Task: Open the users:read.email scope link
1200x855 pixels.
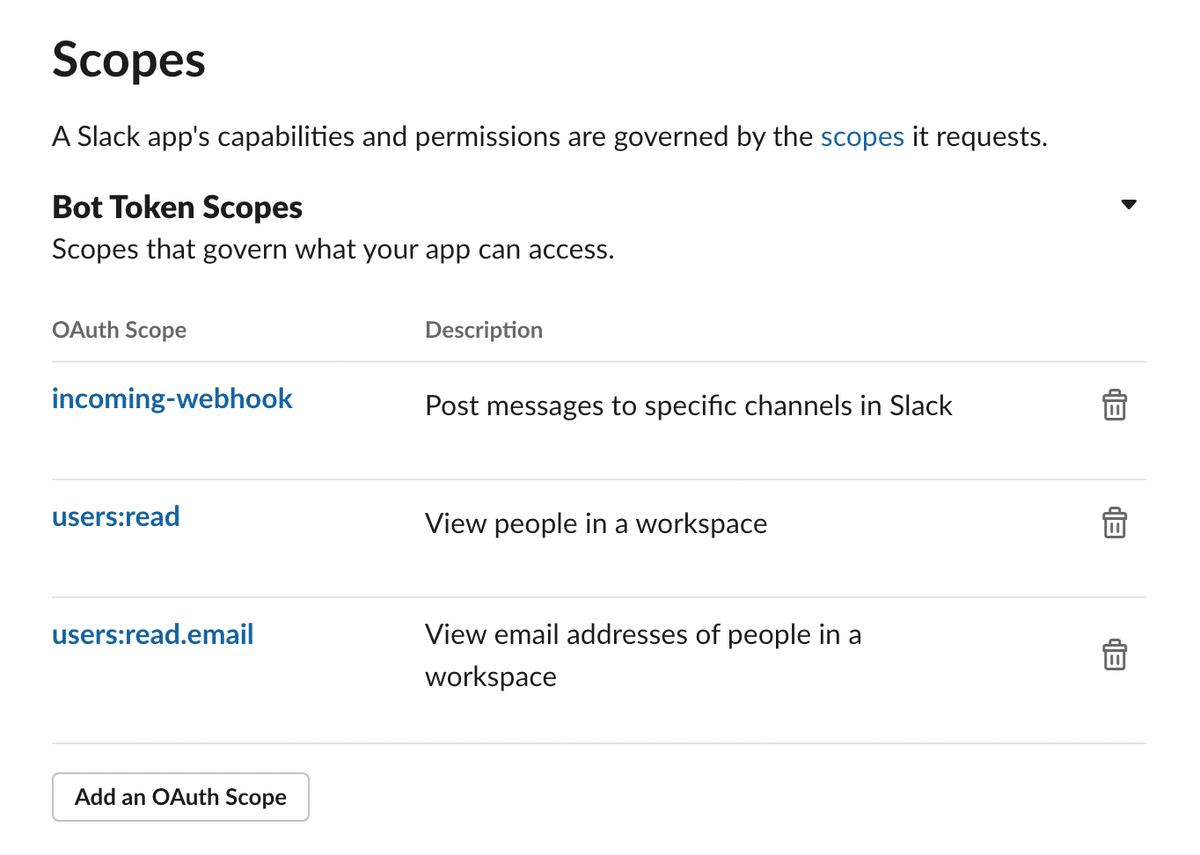Action: (153, 634)
